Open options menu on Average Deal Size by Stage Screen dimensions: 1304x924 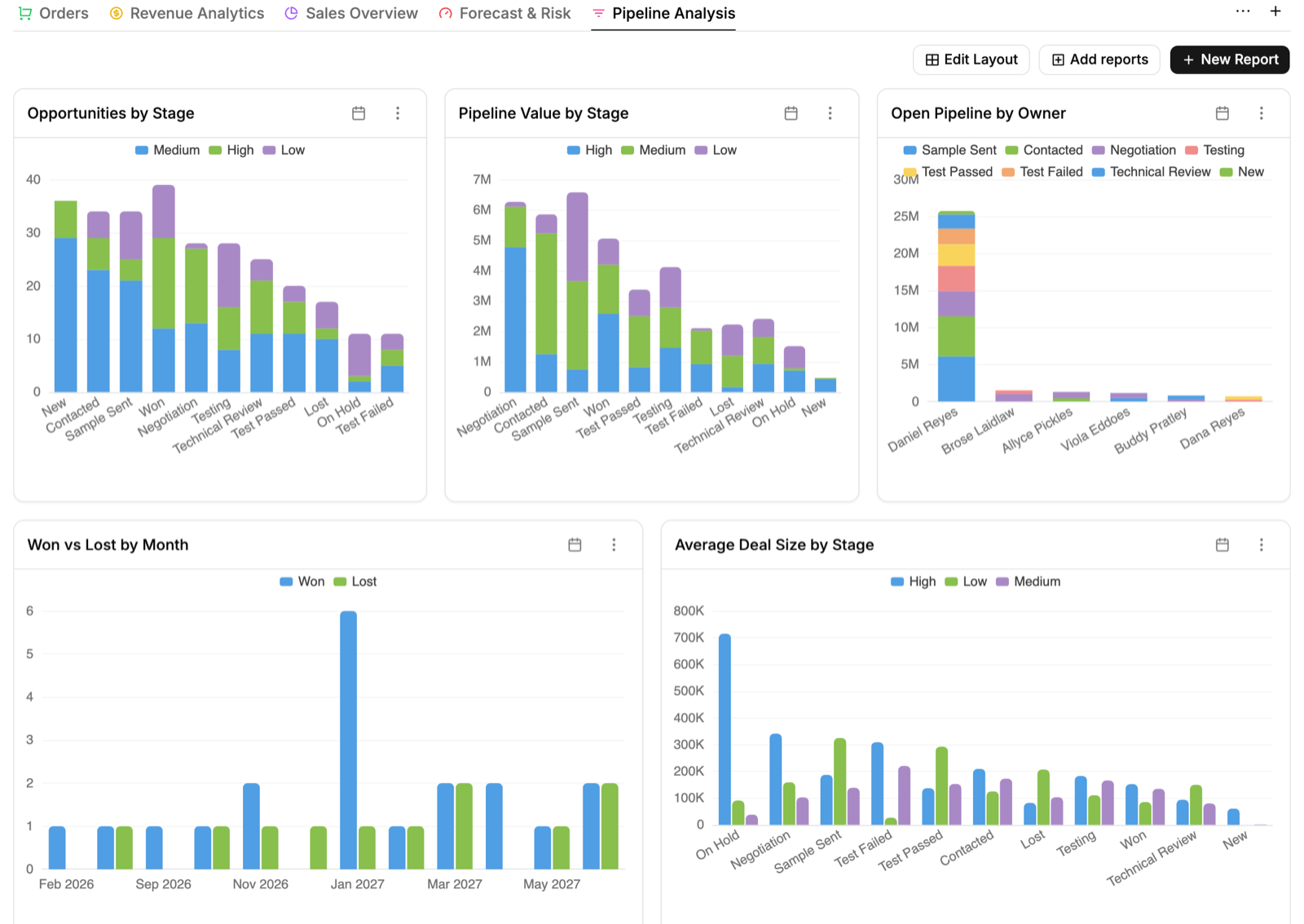(1261, 545)
